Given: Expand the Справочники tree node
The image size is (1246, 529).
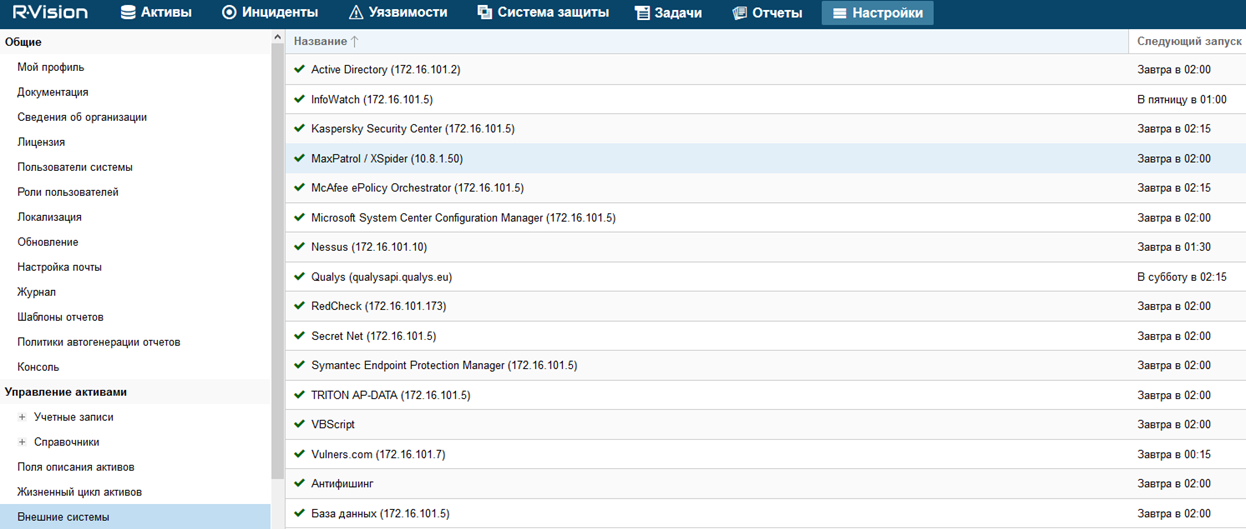Looking at the screenshot, I should [22, 442].
